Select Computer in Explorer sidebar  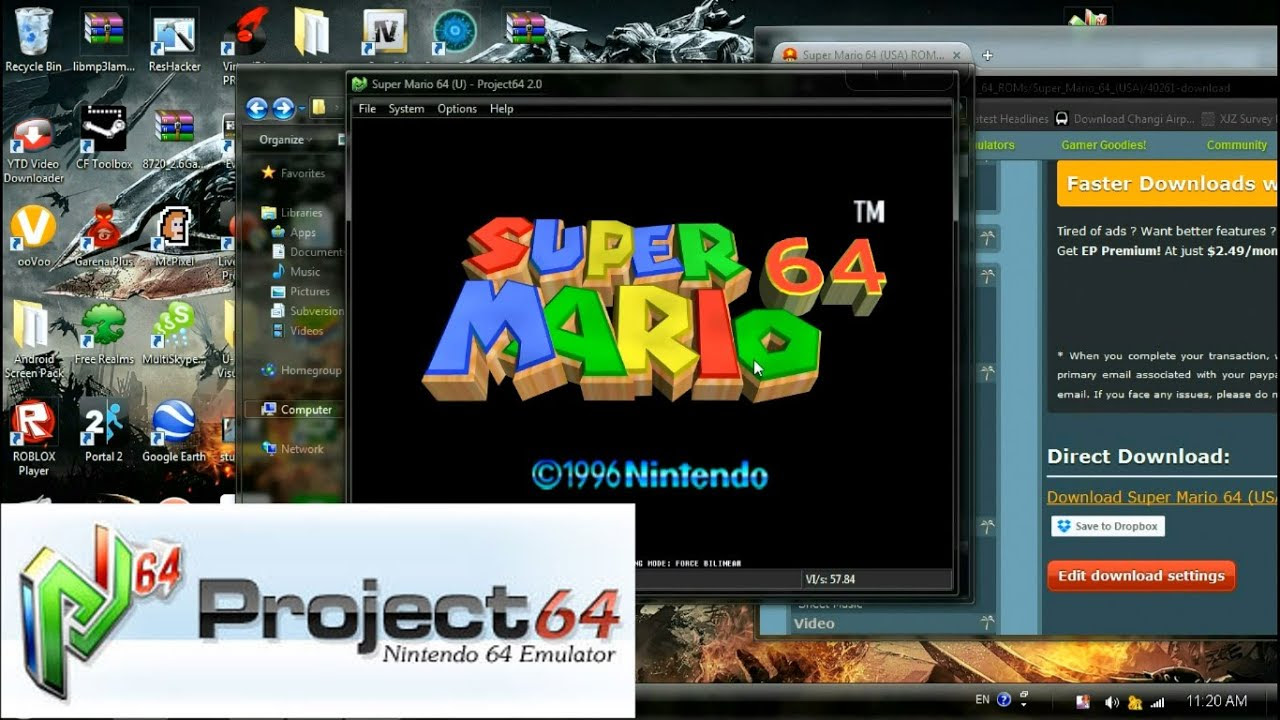[295, 410]
